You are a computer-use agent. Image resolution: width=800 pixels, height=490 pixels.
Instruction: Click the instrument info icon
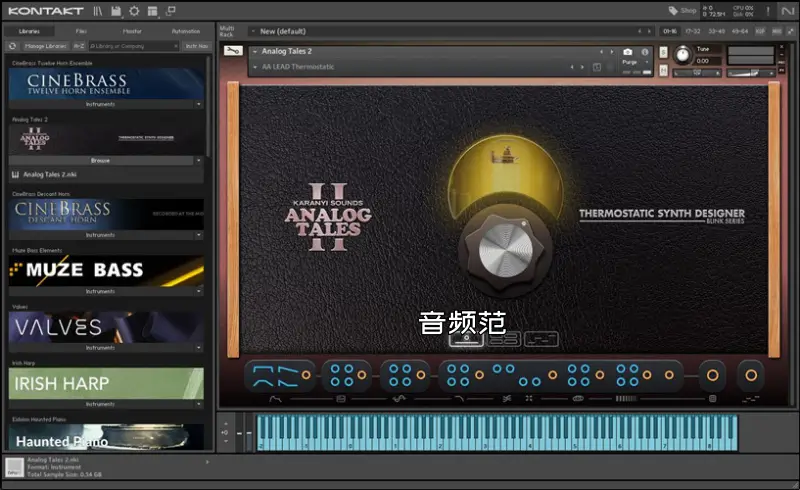pos(645,52)
